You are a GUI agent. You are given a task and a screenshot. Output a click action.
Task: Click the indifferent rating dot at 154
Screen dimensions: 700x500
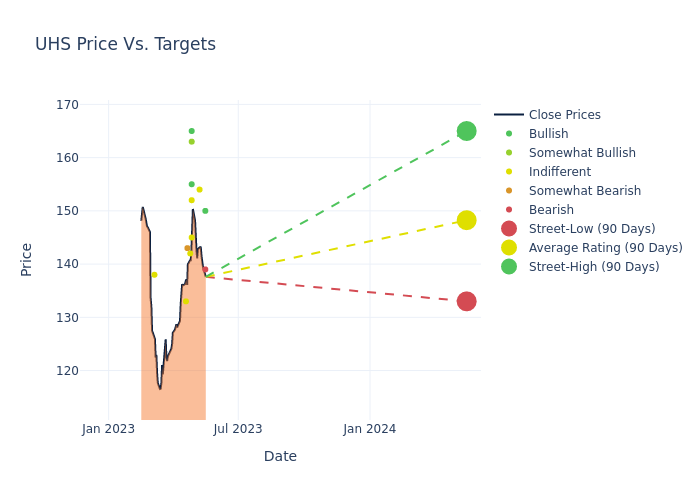[199, 190]
